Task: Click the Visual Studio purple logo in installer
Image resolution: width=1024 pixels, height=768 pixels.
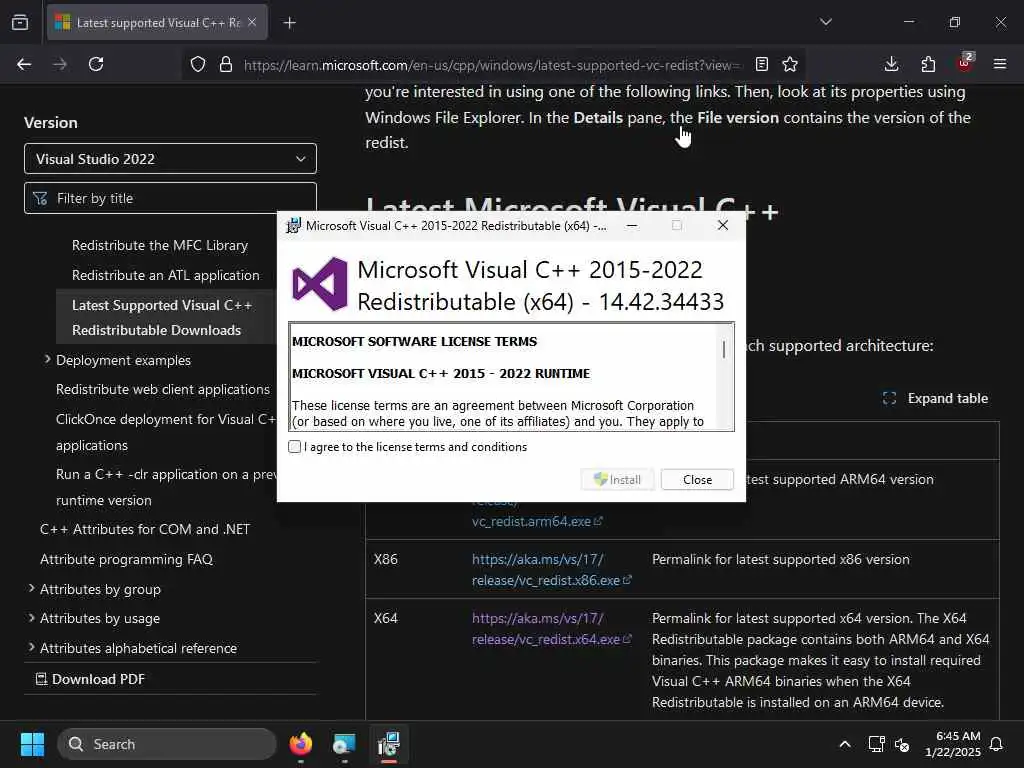Action: [x=320, y=284]
